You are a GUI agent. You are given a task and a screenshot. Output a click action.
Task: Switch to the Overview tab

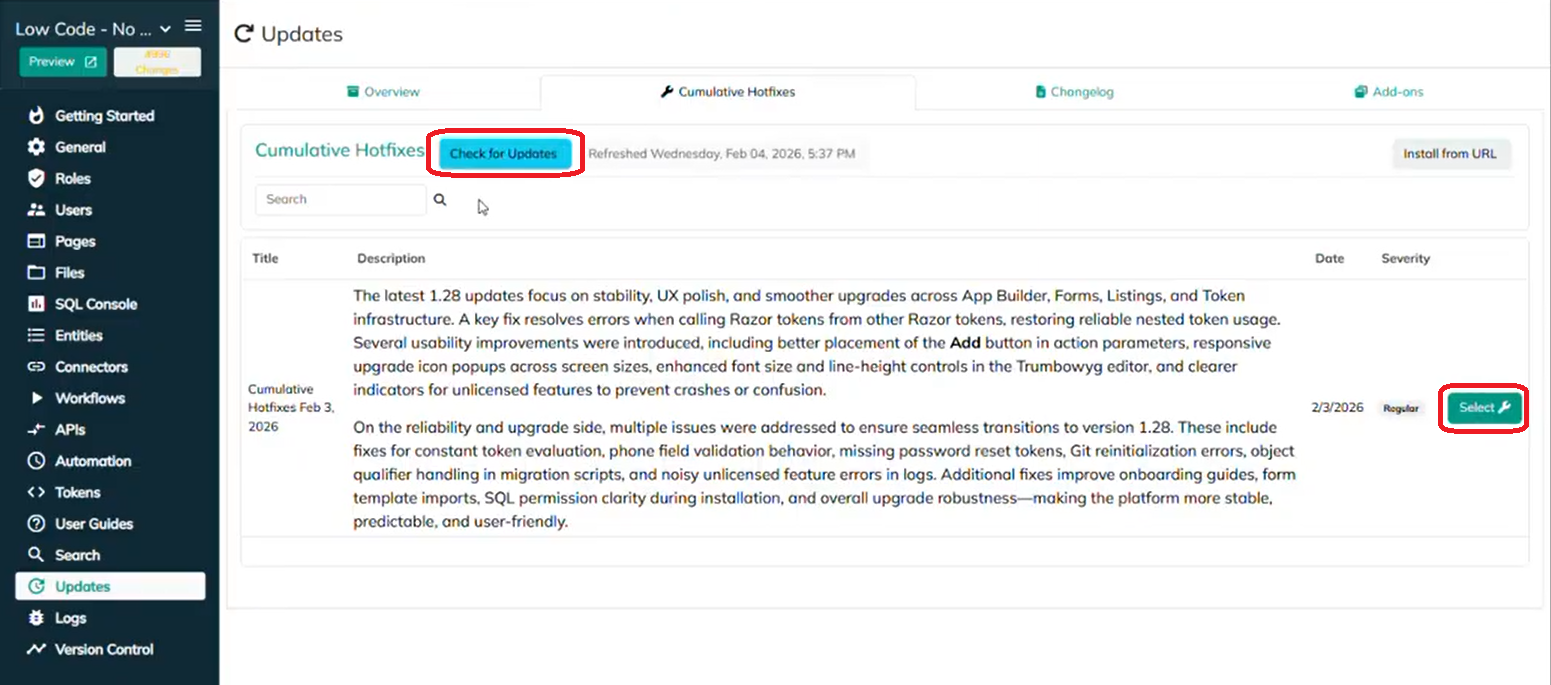[383, 92]
